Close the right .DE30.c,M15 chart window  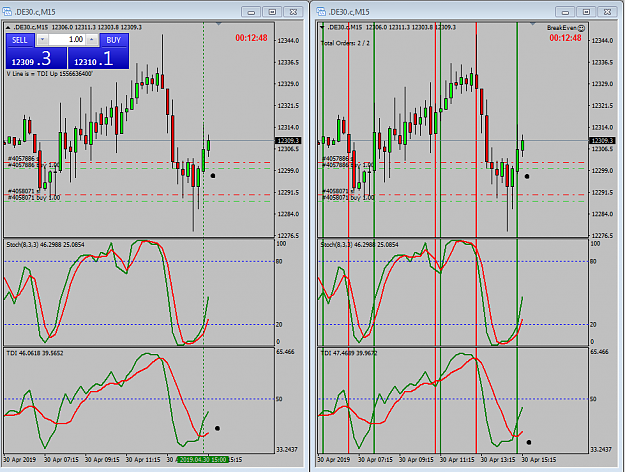click(x=607, y=12)
